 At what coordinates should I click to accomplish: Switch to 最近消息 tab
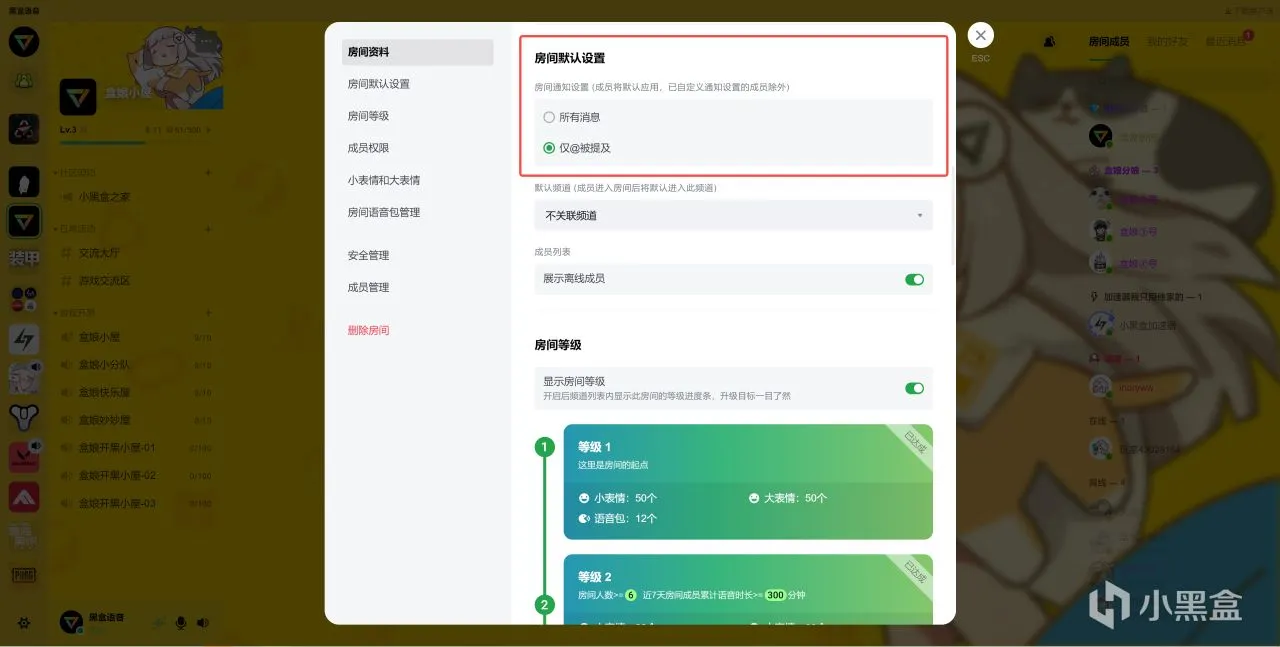coord(1225,42)
